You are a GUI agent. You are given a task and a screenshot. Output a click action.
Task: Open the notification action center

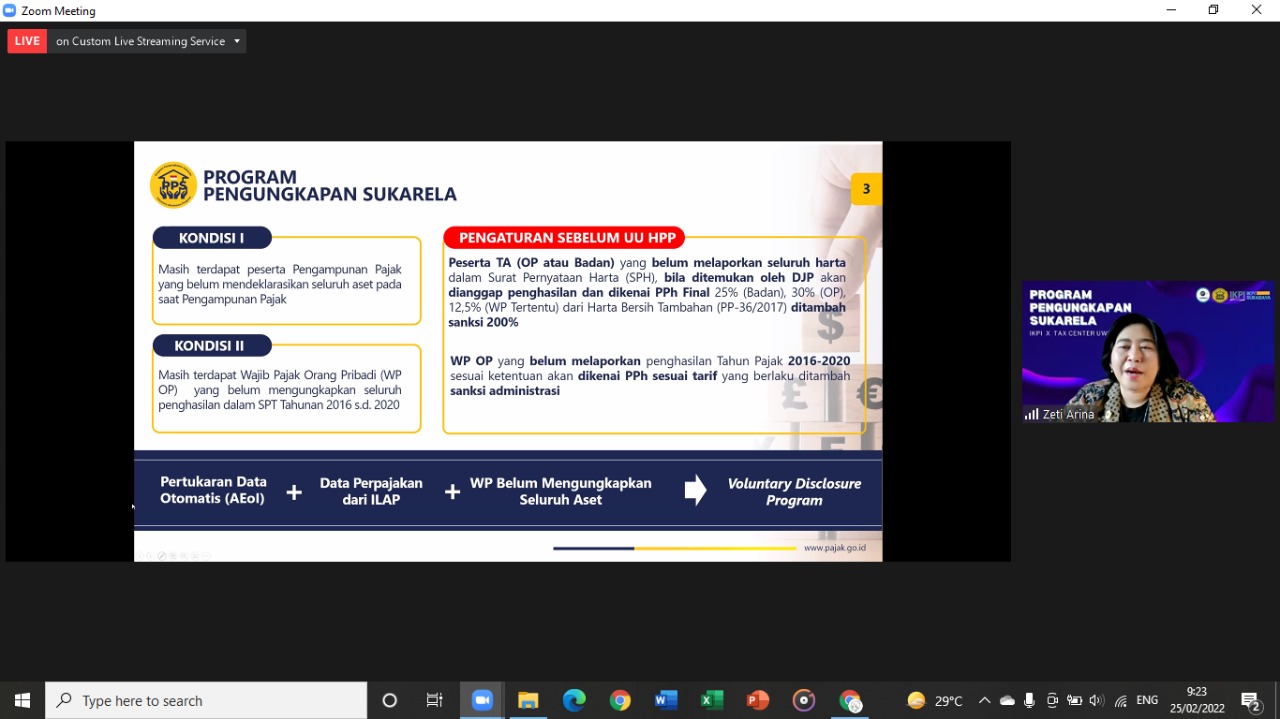pos(1251,700)
